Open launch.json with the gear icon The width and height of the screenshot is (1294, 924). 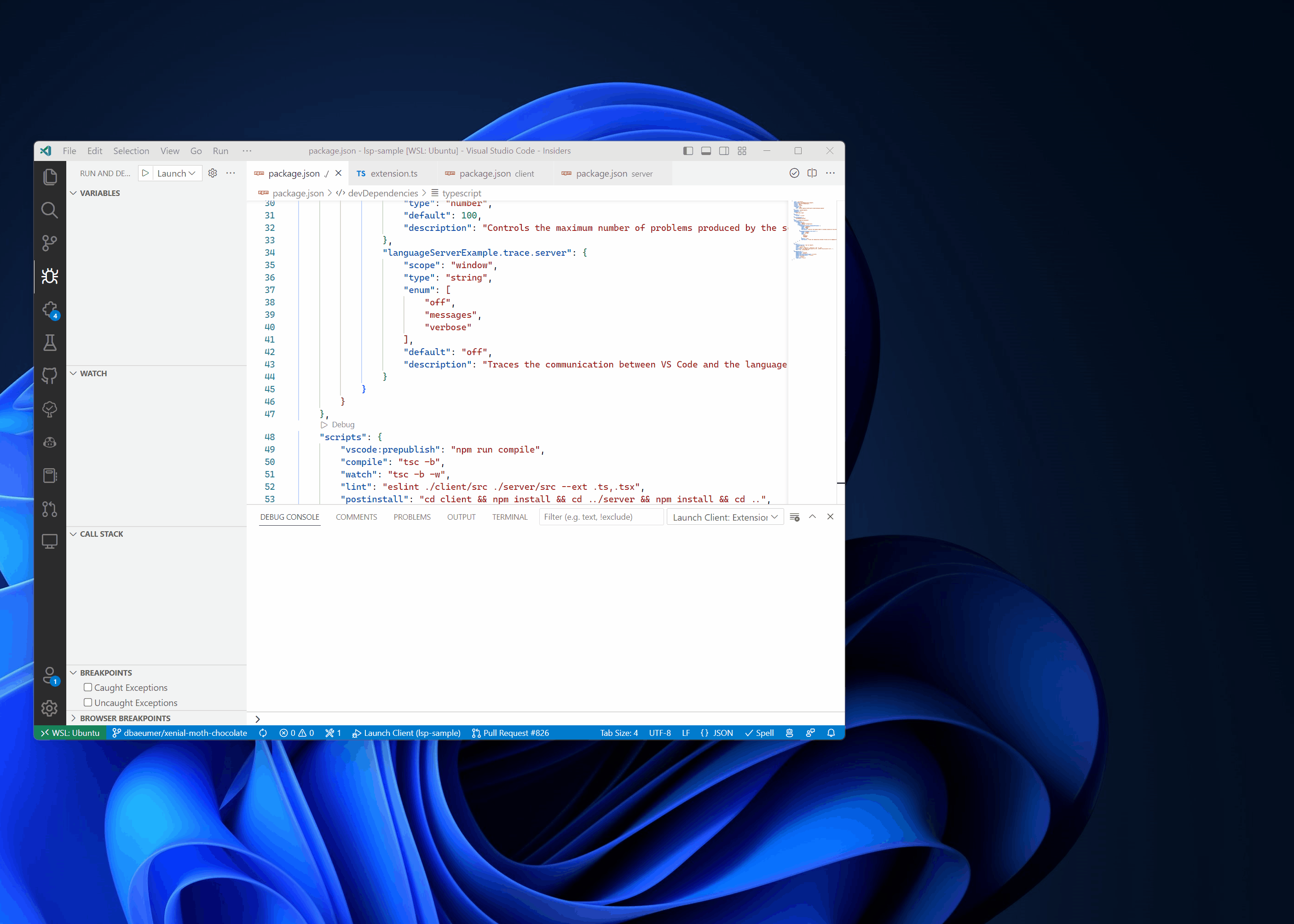point(212,173)
